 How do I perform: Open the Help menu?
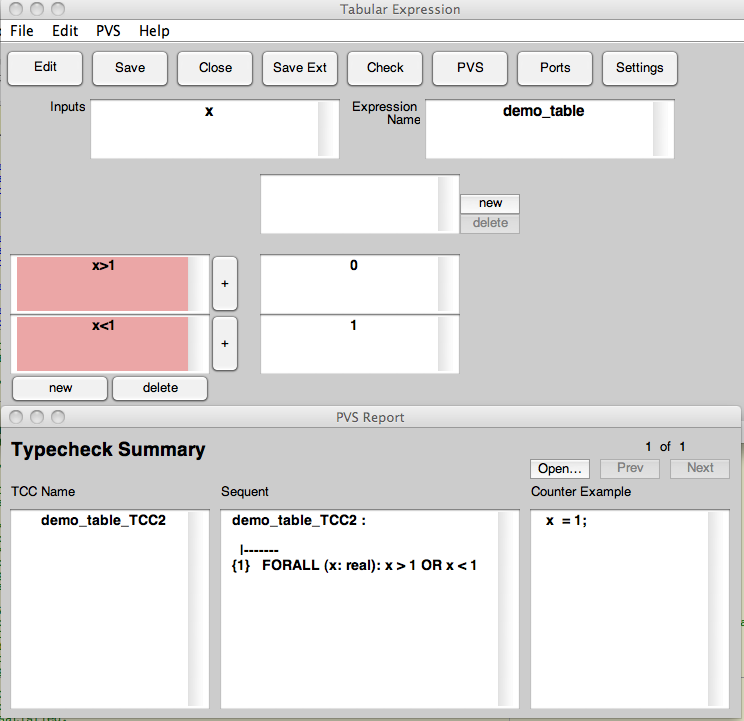154,31
